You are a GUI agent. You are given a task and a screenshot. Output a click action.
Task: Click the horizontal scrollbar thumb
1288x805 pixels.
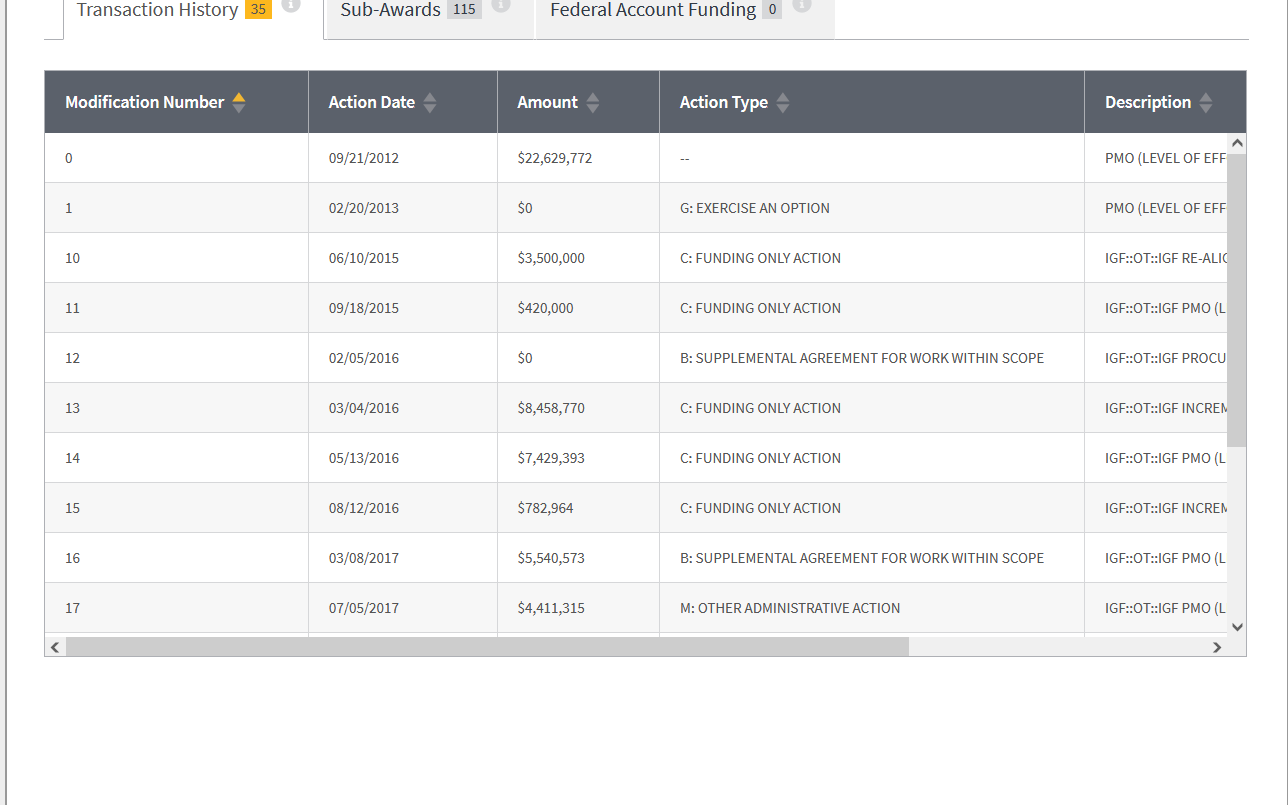point(487,647)
